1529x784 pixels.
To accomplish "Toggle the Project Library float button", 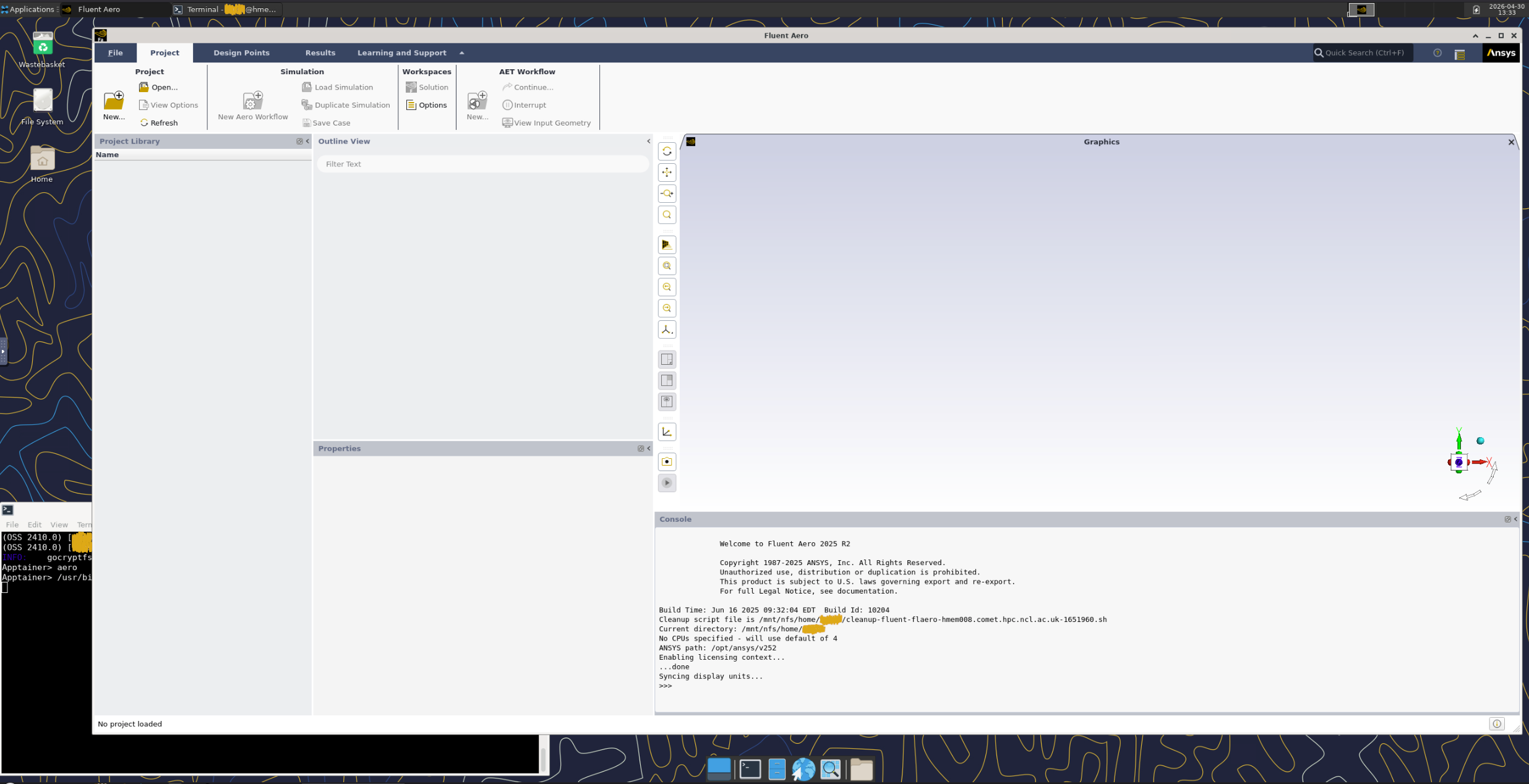I will [x=299, y=142].
